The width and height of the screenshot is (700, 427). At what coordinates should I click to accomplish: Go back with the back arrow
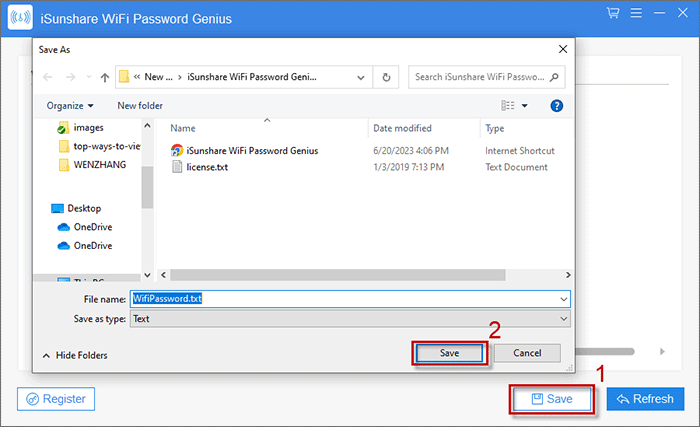[x=48, y=77]
